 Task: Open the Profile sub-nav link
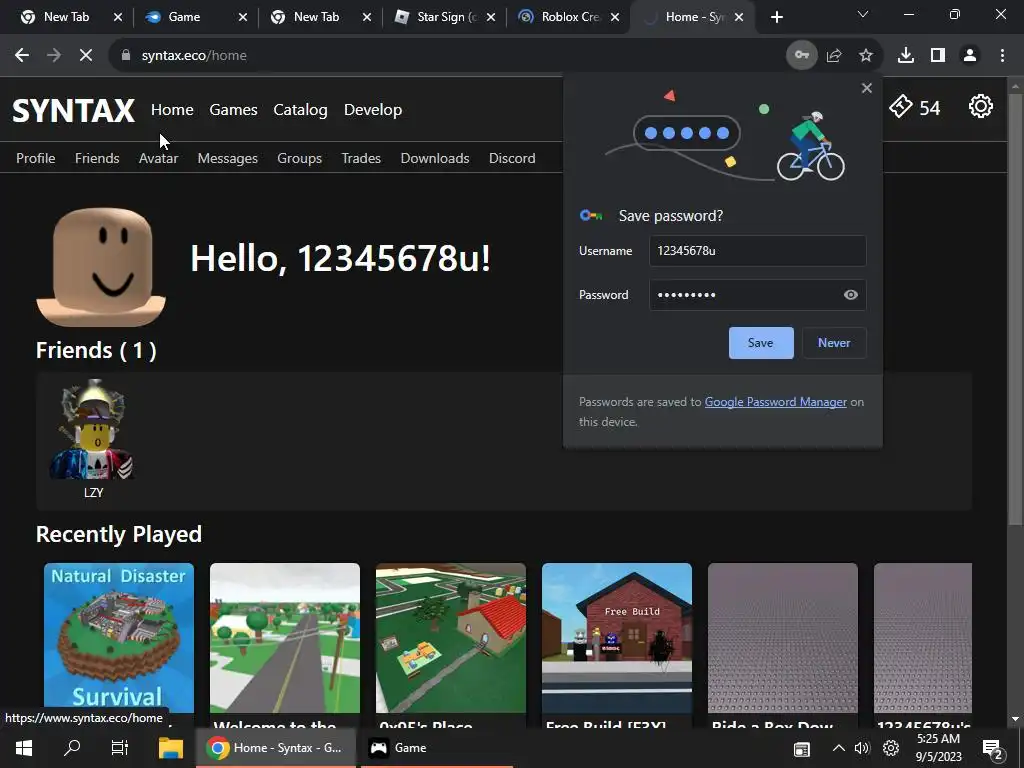[35, 158]
